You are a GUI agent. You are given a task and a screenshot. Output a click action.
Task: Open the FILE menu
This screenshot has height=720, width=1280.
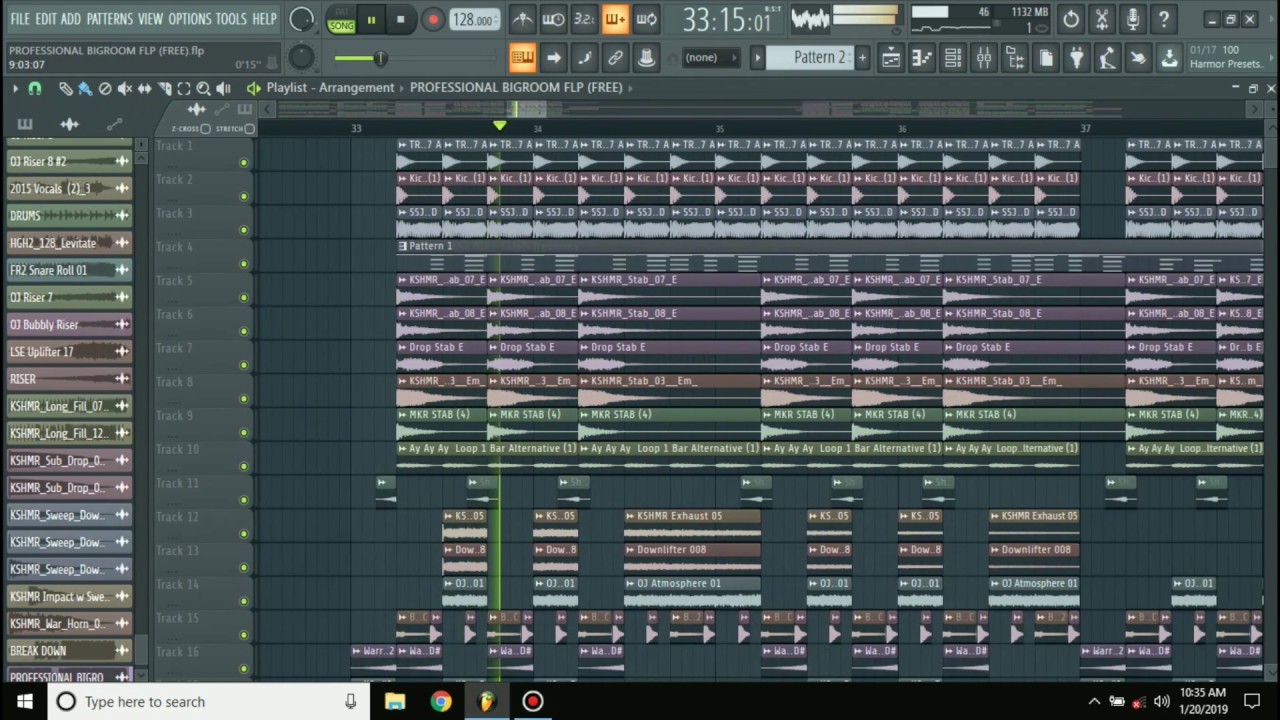click(x=20, y=19)
